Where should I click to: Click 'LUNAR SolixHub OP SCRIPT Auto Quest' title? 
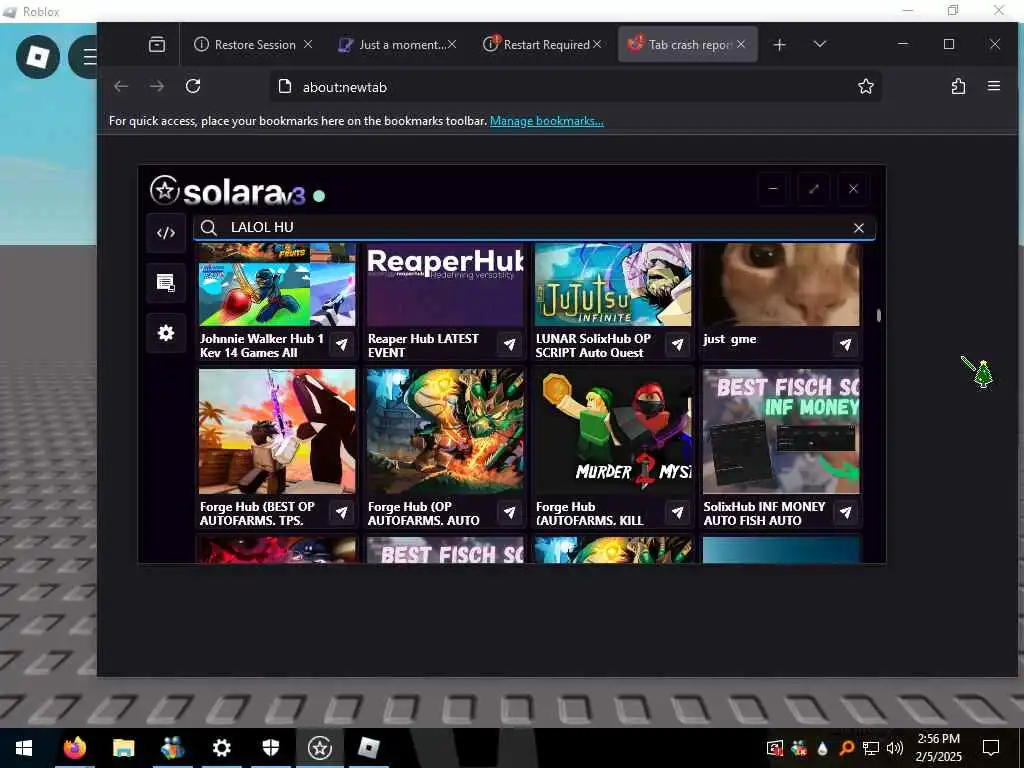tap(593, 345)
